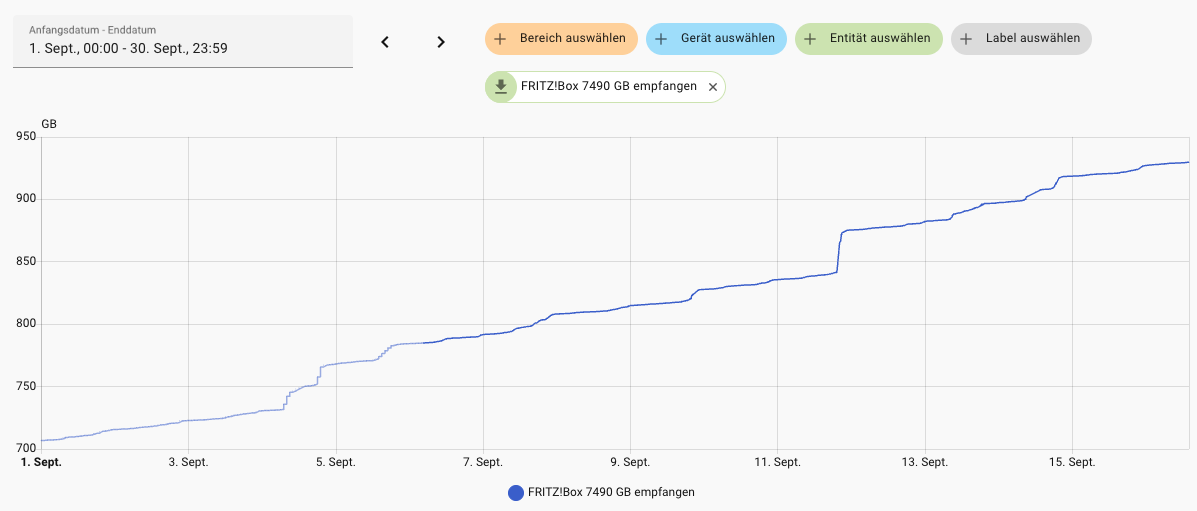Open the Anfangsdatum - Enddatum date range field

click(183, 40)
